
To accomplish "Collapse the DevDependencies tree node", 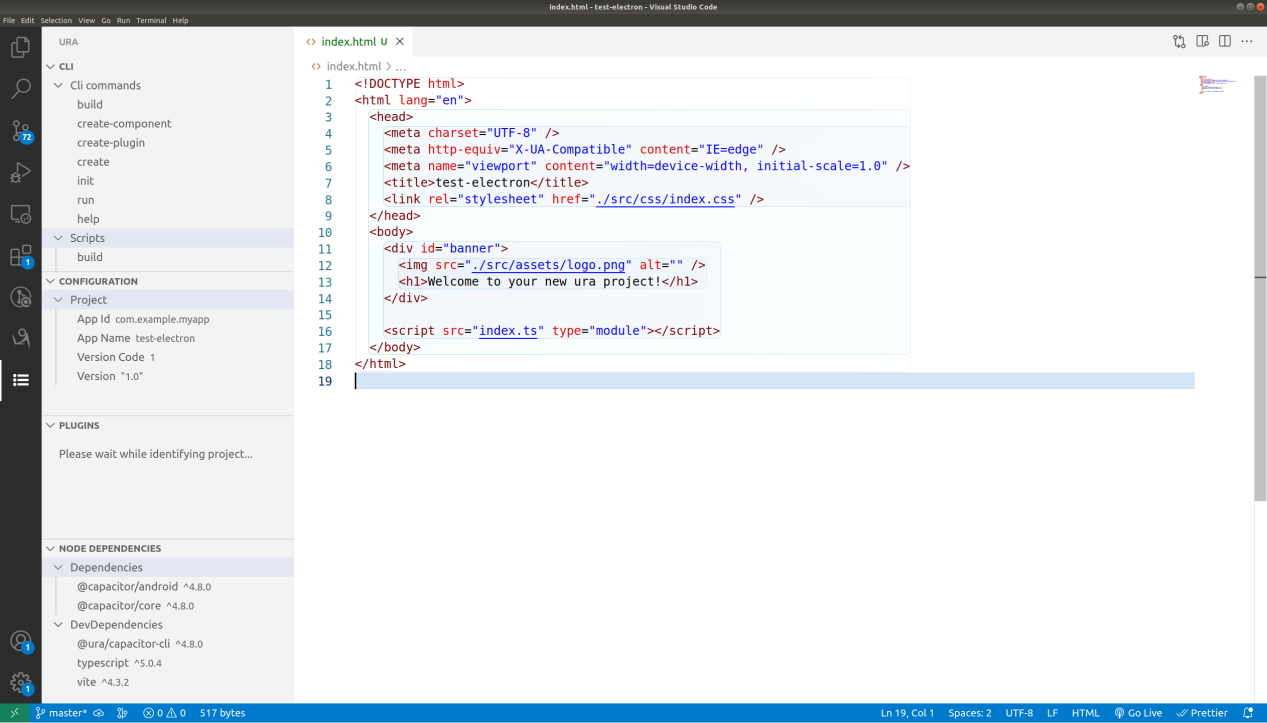I will pyautogui.click(x=168, y=625).
